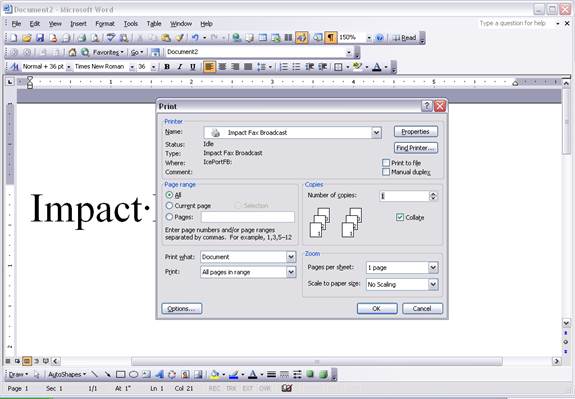Enable the Print to file checkbox
Viewport: 575px width, 399px height.
tap(386, 162)
